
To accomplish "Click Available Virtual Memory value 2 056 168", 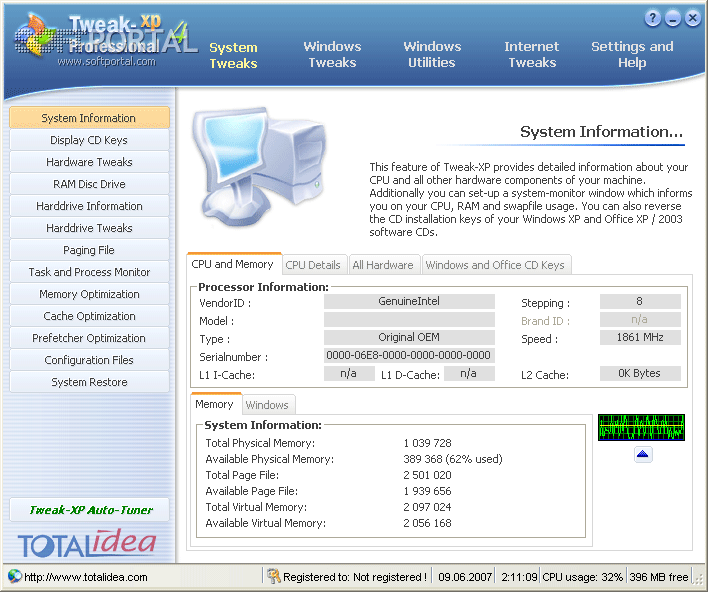I will (428, 523).
